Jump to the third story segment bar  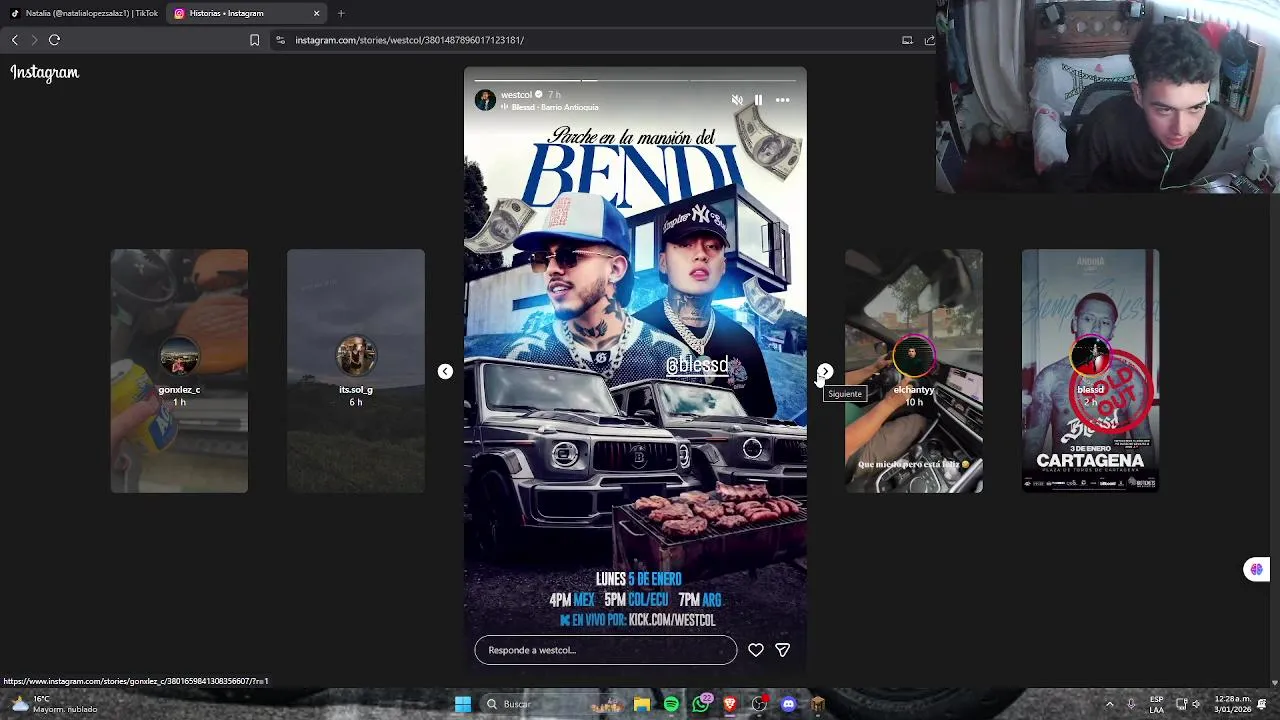[745, 80]
